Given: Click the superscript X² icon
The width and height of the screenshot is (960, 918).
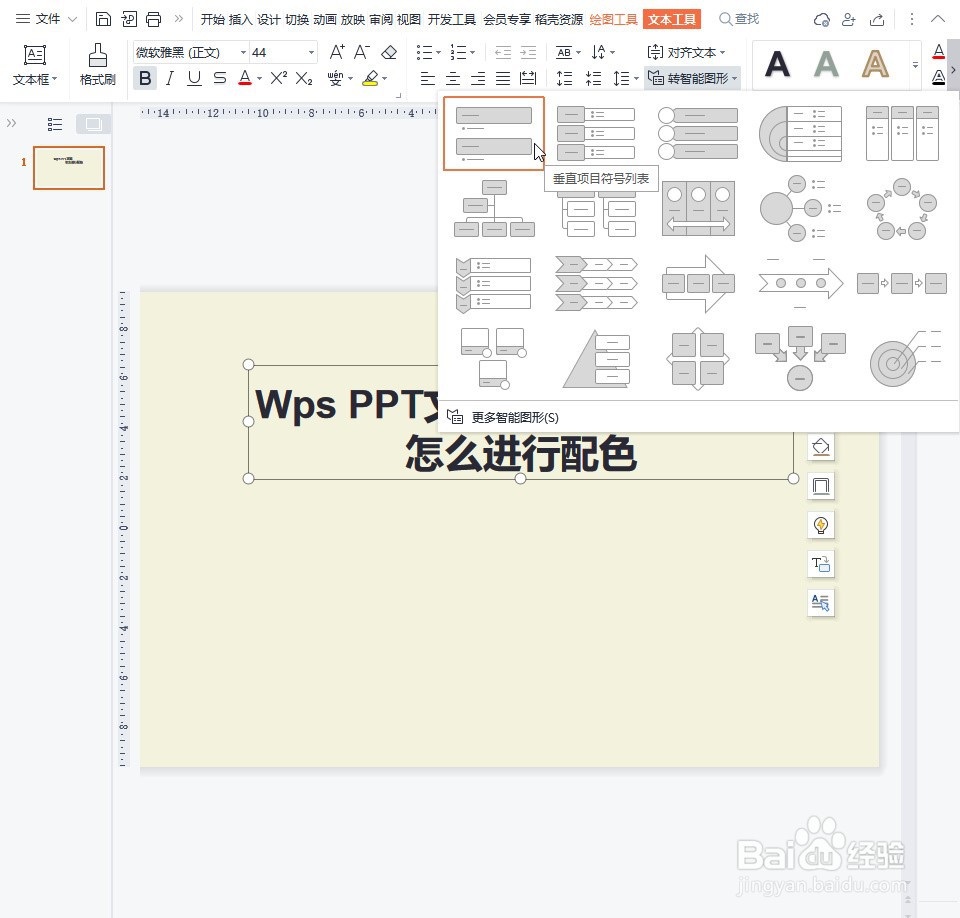Looking at the screenshot, I should [x=279, y=78].
